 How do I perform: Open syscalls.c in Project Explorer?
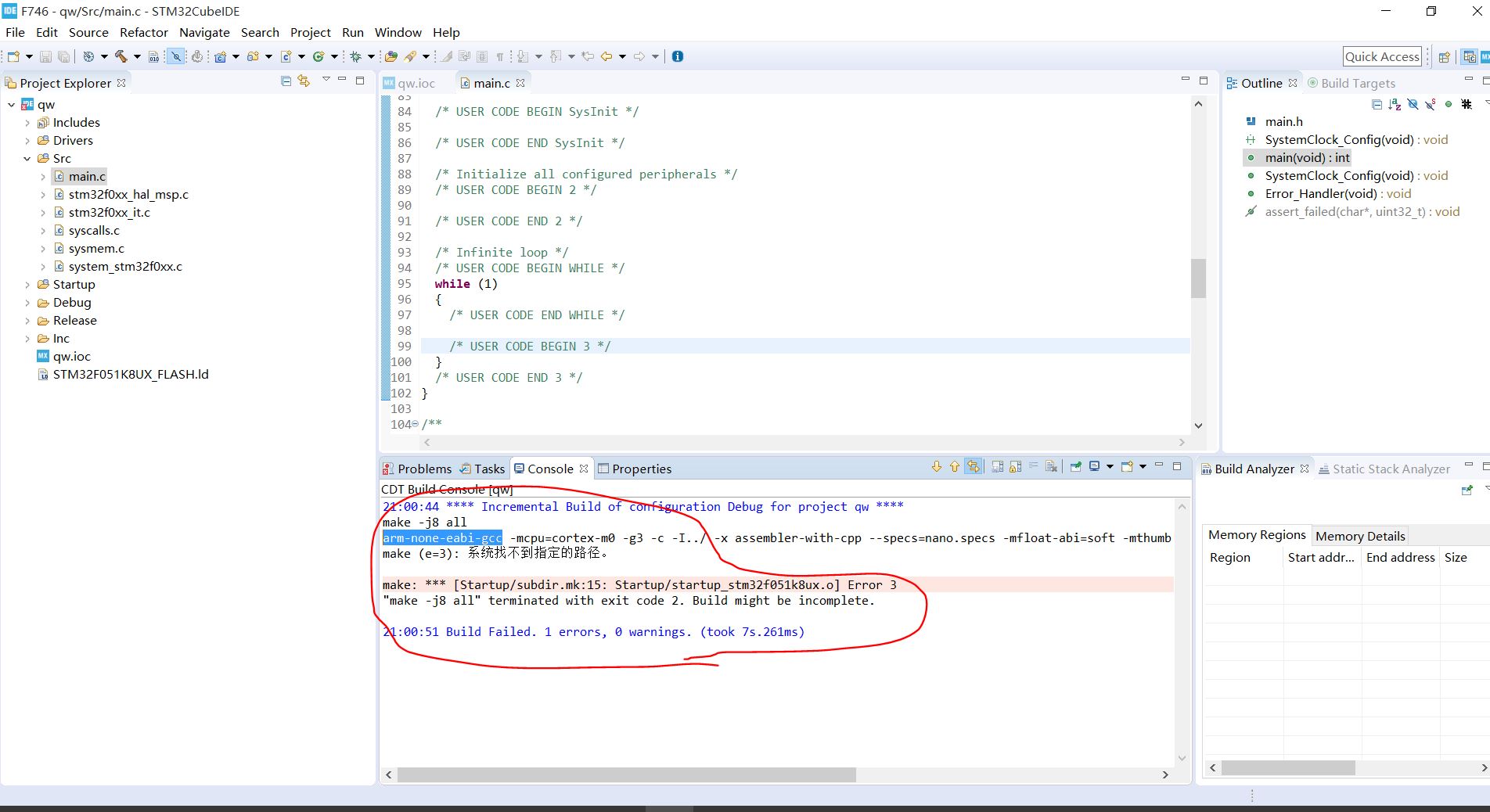coord(94,231)
